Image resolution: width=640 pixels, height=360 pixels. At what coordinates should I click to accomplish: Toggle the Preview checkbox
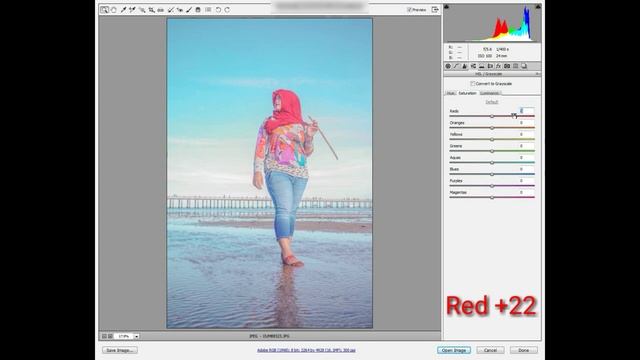coord(409,9)
